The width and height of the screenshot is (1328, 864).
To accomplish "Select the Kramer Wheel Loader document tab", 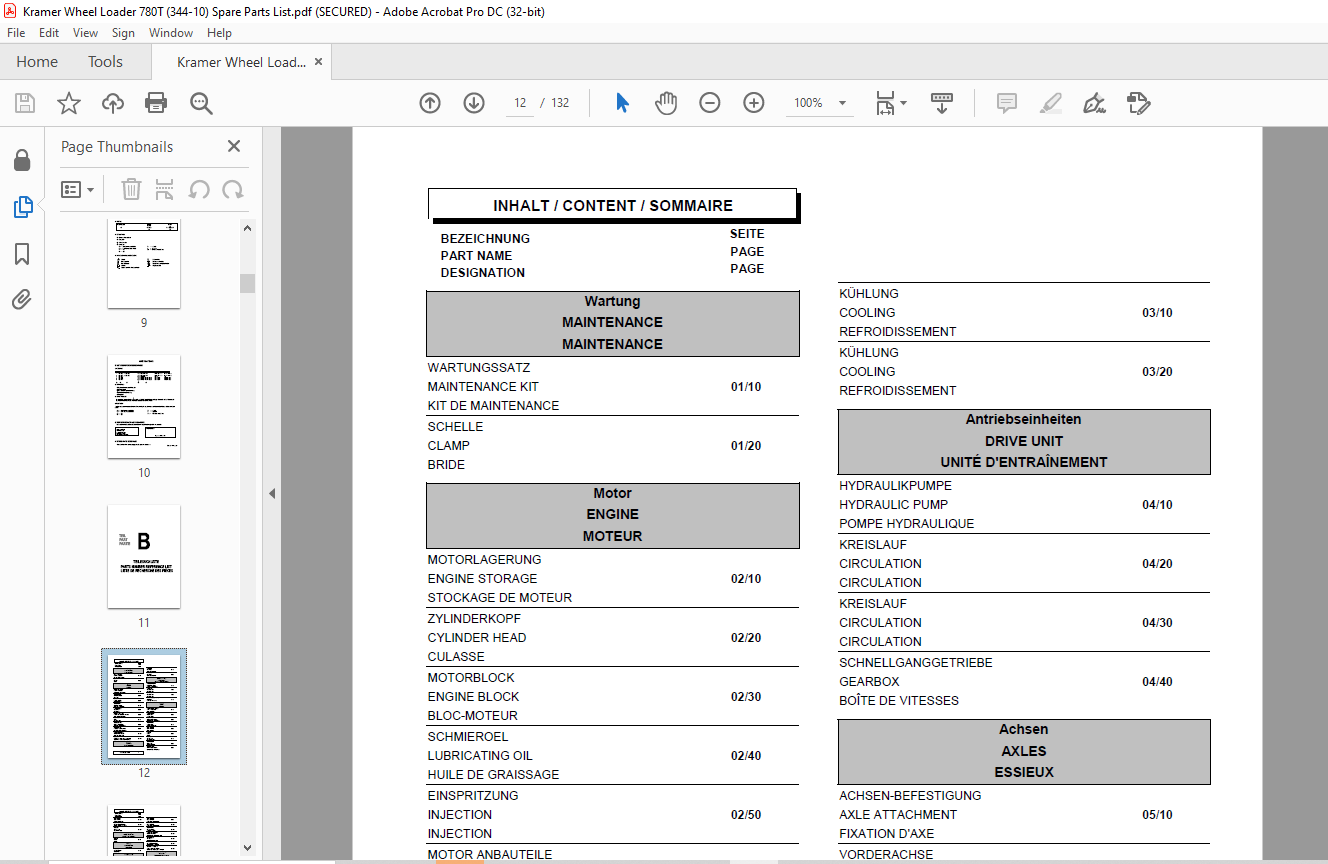I will tap(241, 62).
